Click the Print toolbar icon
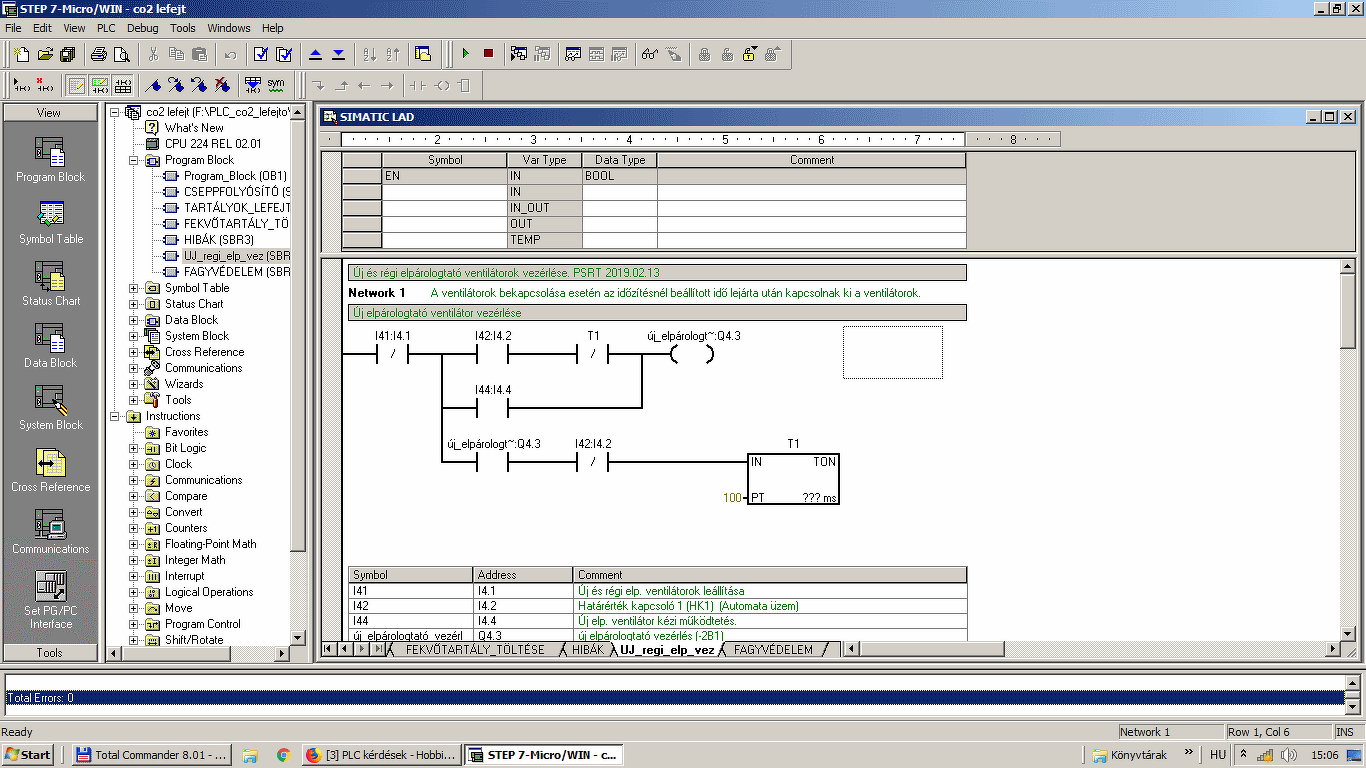The image size is (1366, 768). [99, 54]
